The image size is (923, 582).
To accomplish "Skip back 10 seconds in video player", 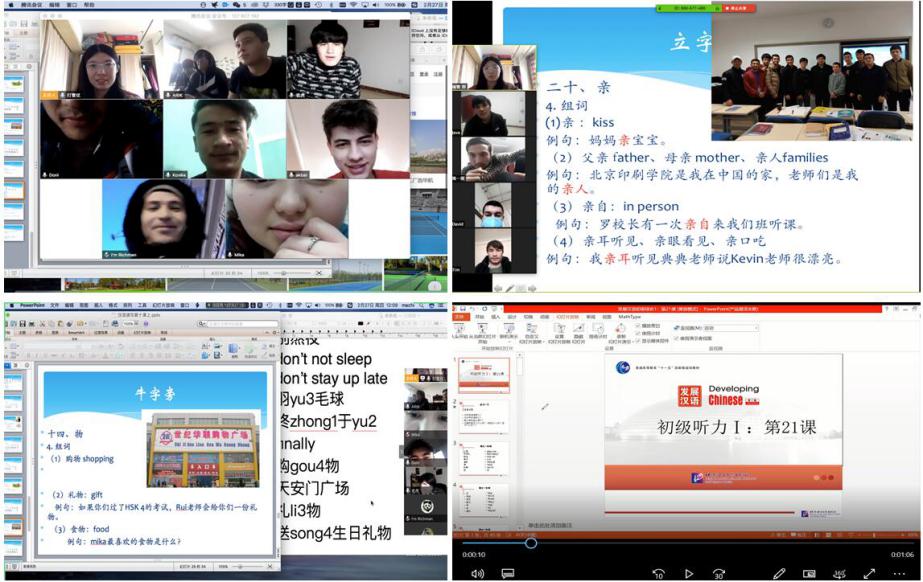I will pyautogui.click(x=658, y=573).
